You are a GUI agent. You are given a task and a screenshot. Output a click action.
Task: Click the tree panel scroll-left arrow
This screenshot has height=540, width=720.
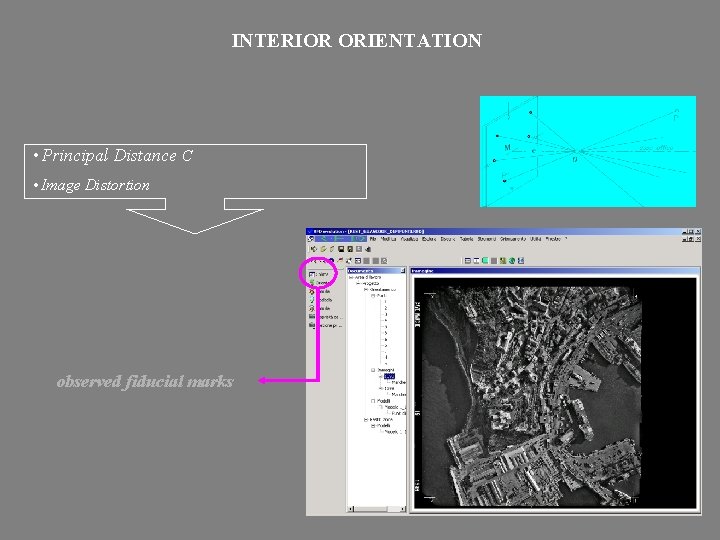point(351,509)
